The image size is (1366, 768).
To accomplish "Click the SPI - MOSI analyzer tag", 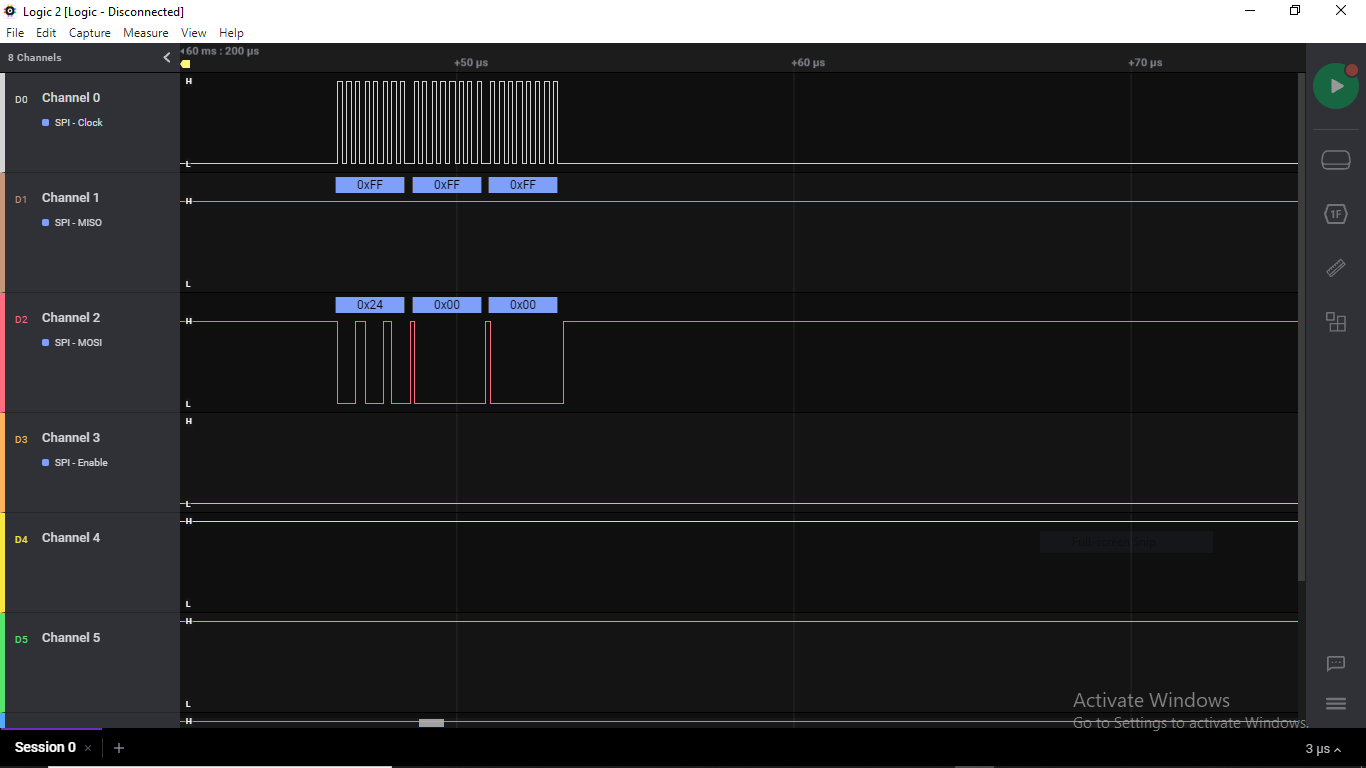I will (72, 343).
